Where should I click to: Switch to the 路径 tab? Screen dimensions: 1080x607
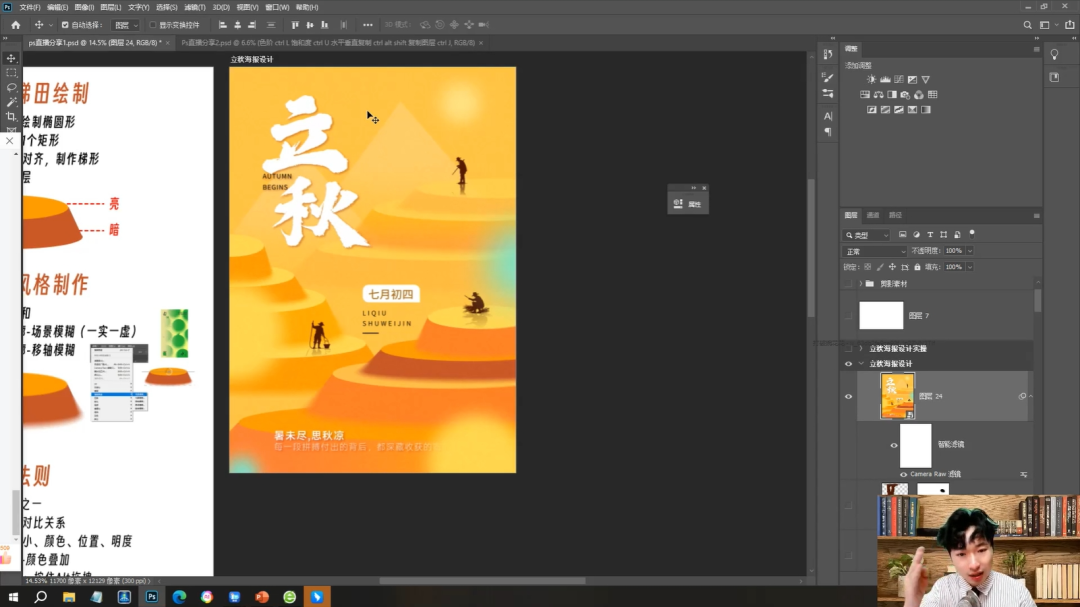[x=895, y=215]
